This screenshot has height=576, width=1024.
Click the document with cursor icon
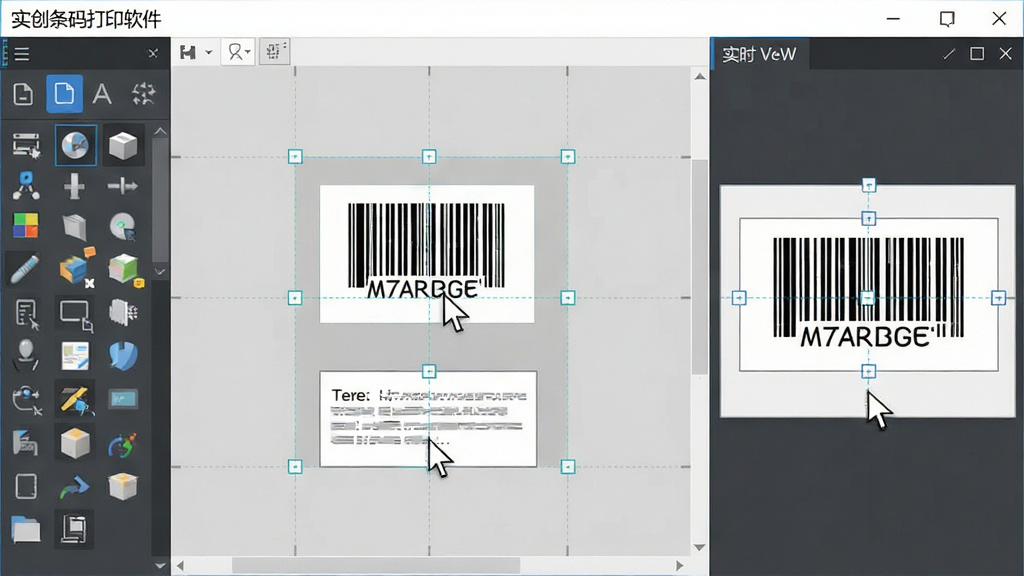(27, 314)
